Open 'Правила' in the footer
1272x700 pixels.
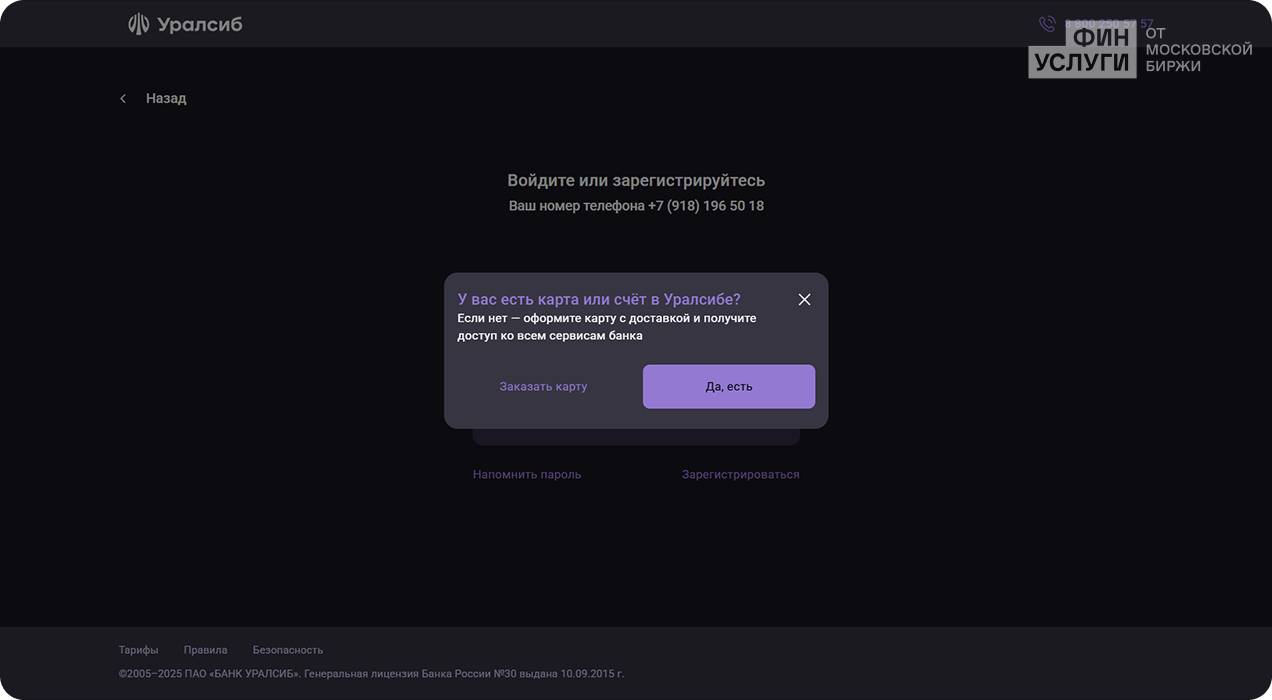click(x=205, y=650)
